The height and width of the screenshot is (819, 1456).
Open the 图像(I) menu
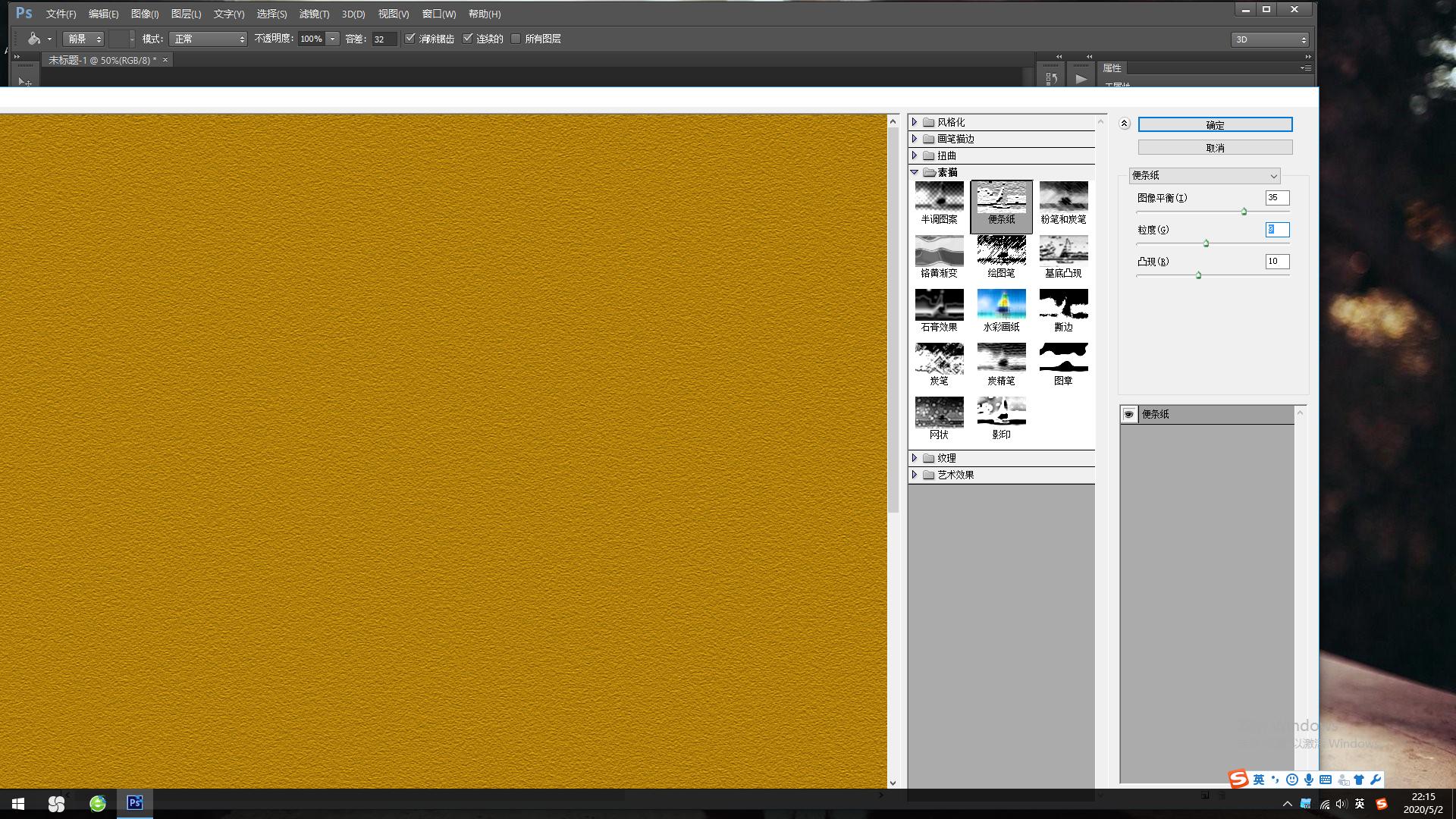(x=144, y=14)
